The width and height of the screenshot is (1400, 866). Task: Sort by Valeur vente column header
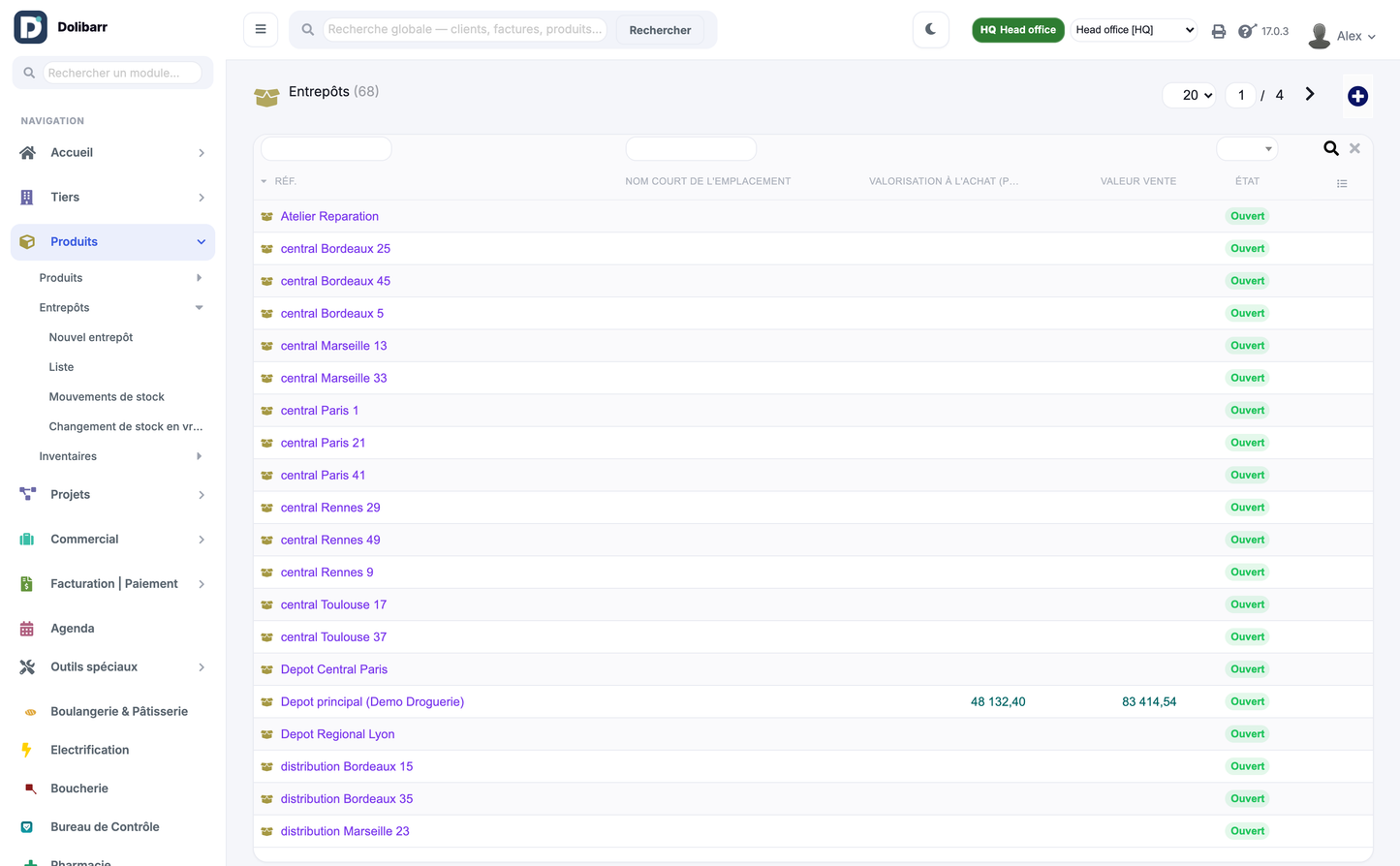[1137, 181]
